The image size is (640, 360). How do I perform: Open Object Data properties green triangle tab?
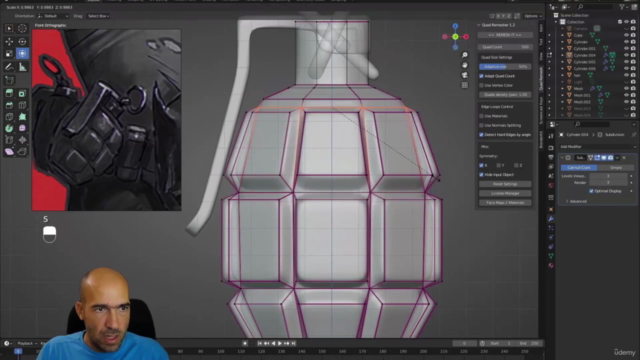click(x=551, y=256)
